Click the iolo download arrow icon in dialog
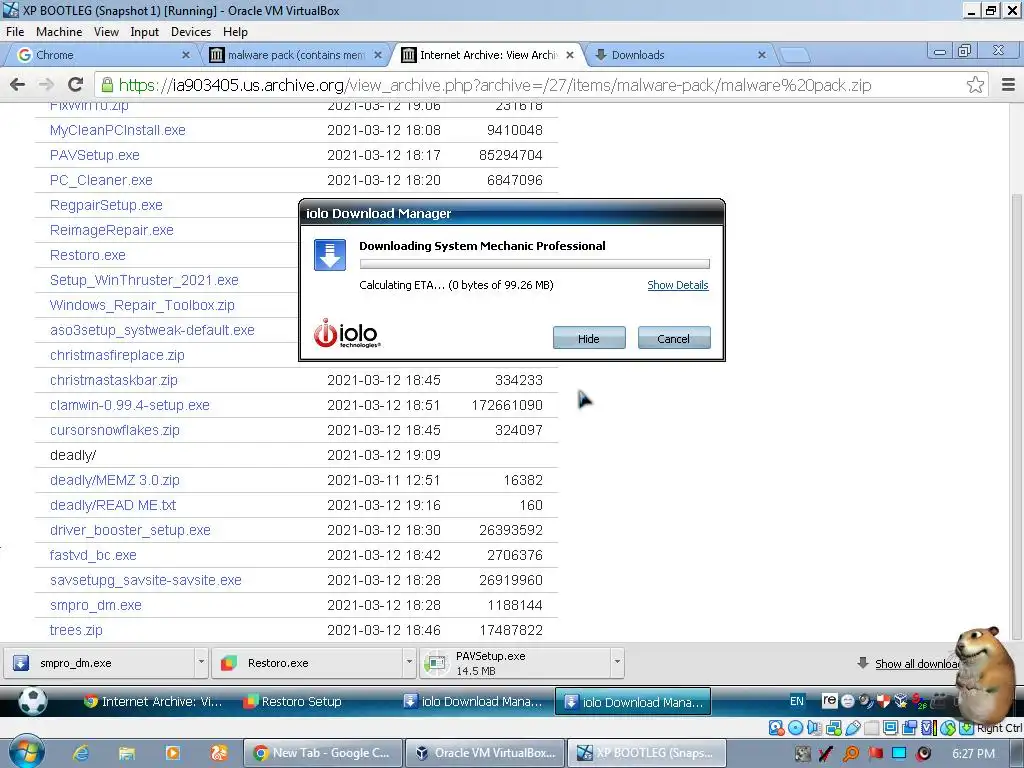 [330, 255]
